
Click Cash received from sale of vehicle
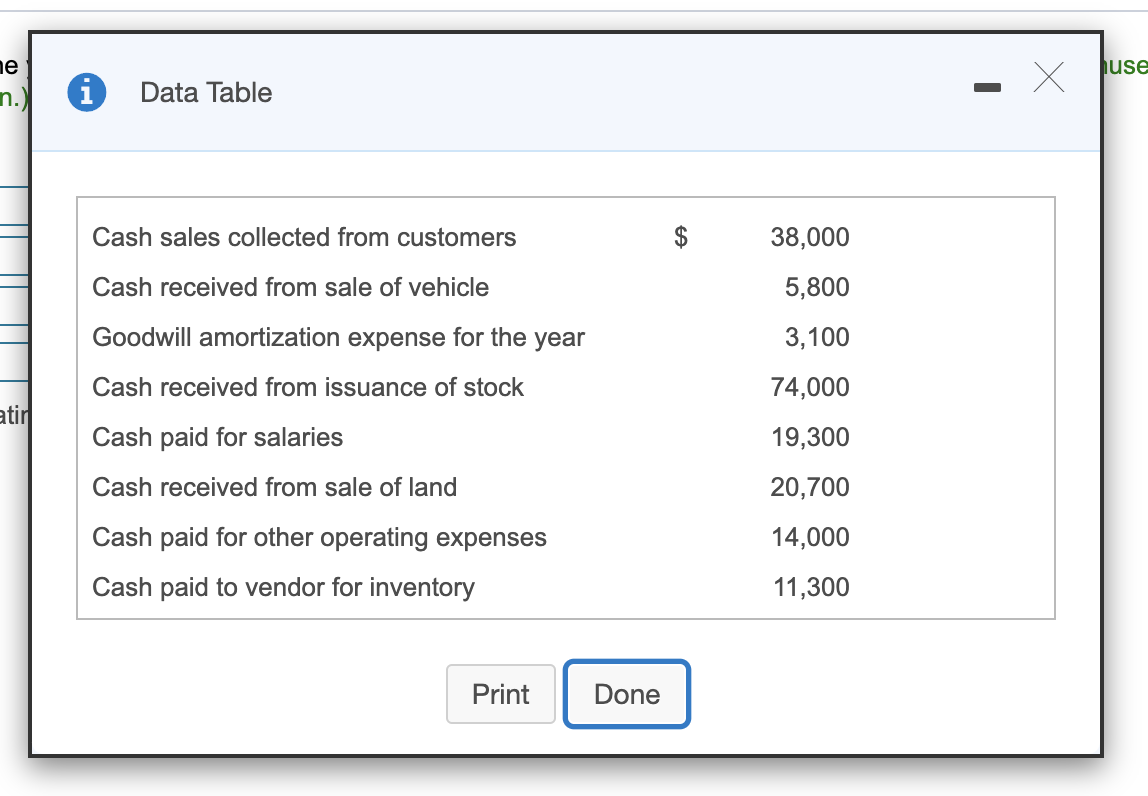click(x=290, y=287)
